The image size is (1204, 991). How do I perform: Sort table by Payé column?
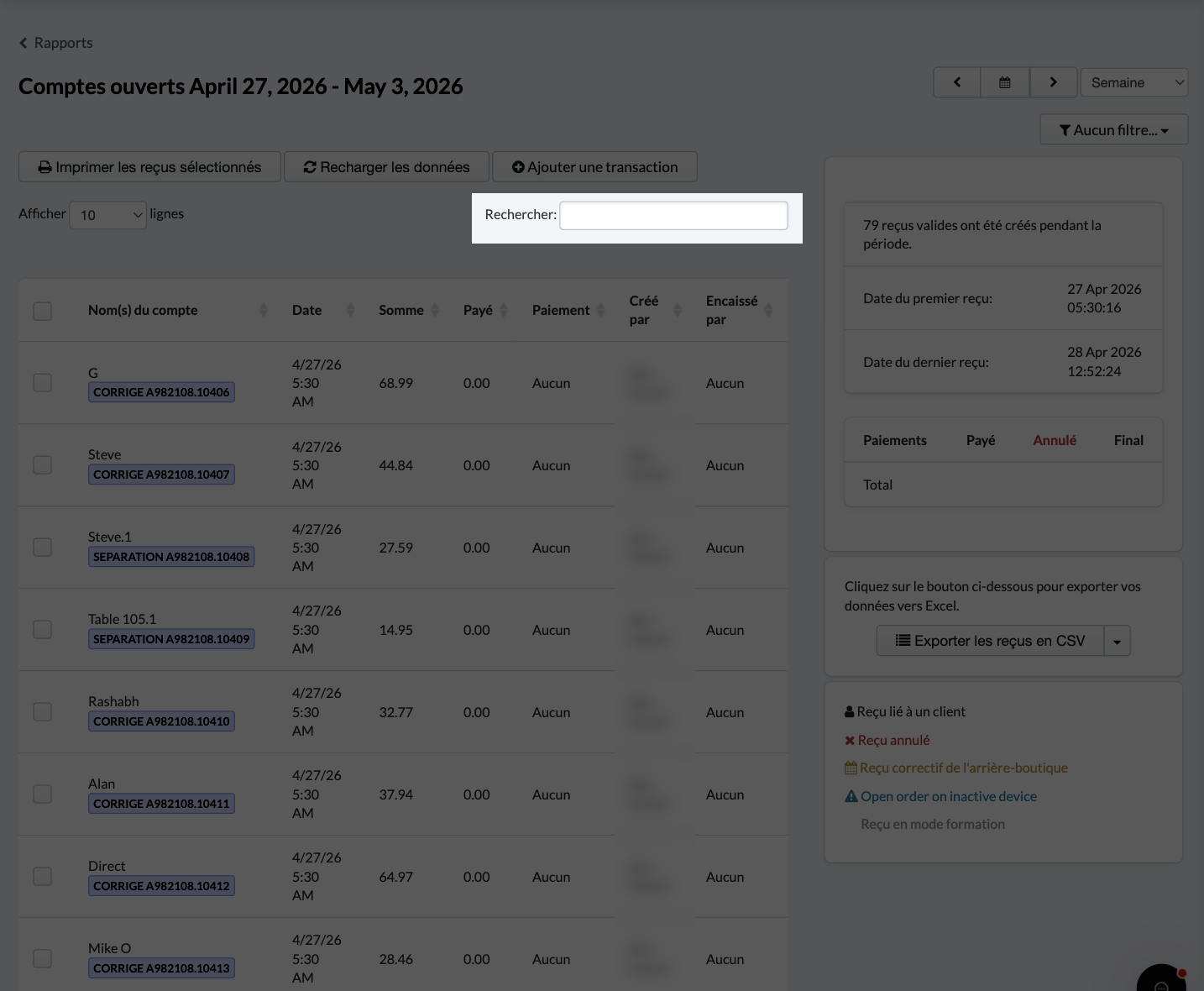(485, 310)
